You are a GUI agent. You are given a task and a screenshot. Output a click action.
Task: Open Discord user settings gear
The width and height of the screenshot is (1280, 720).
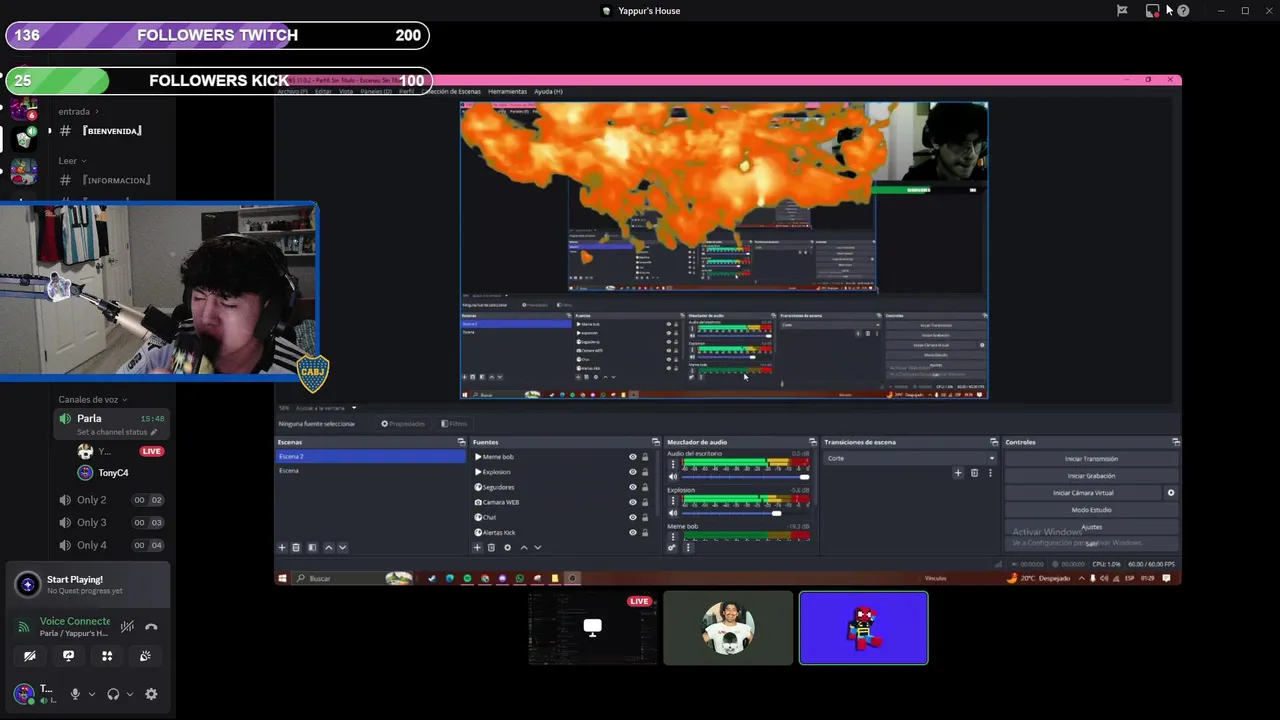click(x=151, y=694)
